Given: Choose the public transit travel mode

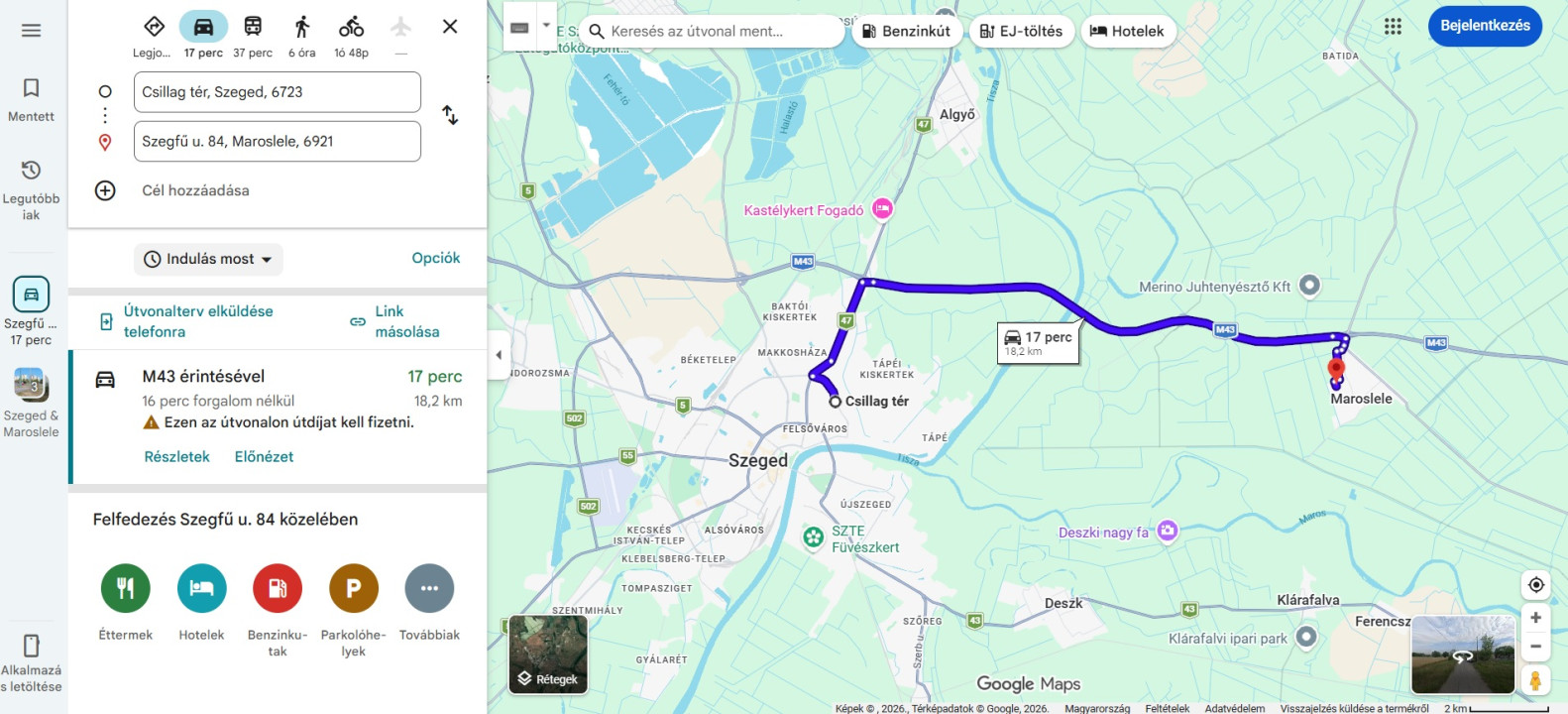Looking at the screenshot, I should click(x=253, y=27).
